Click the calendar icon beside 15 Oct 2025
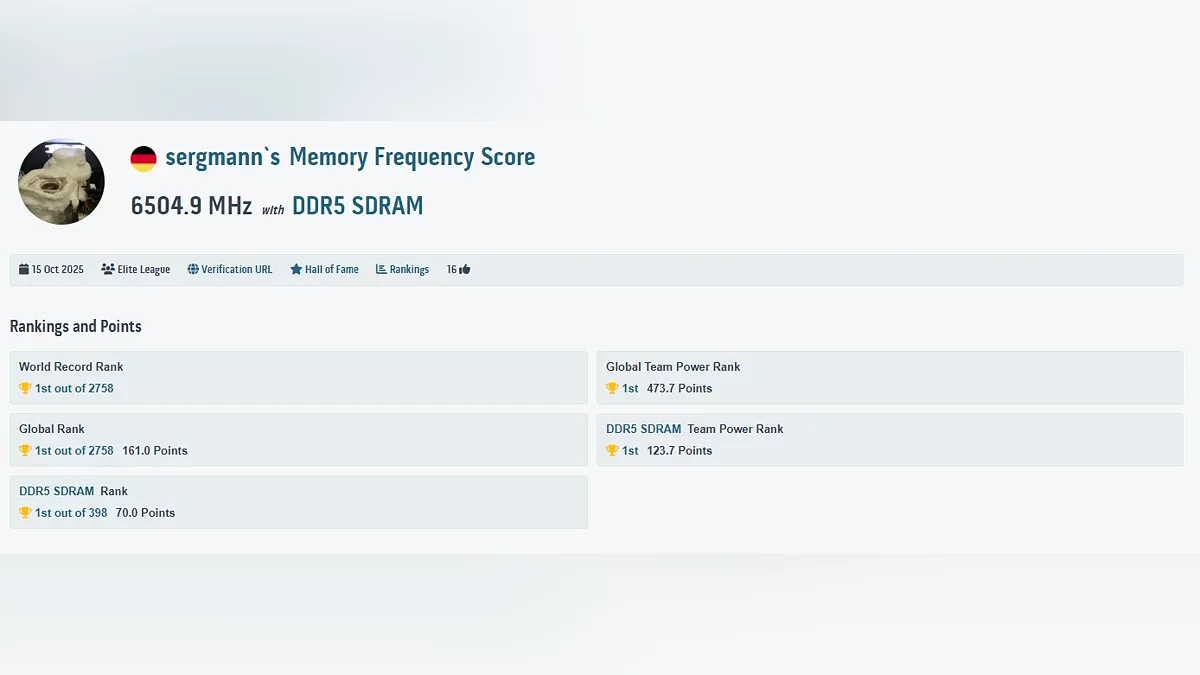The width and height of the screenshot is (1200, 675). click(x=24, y=270)
